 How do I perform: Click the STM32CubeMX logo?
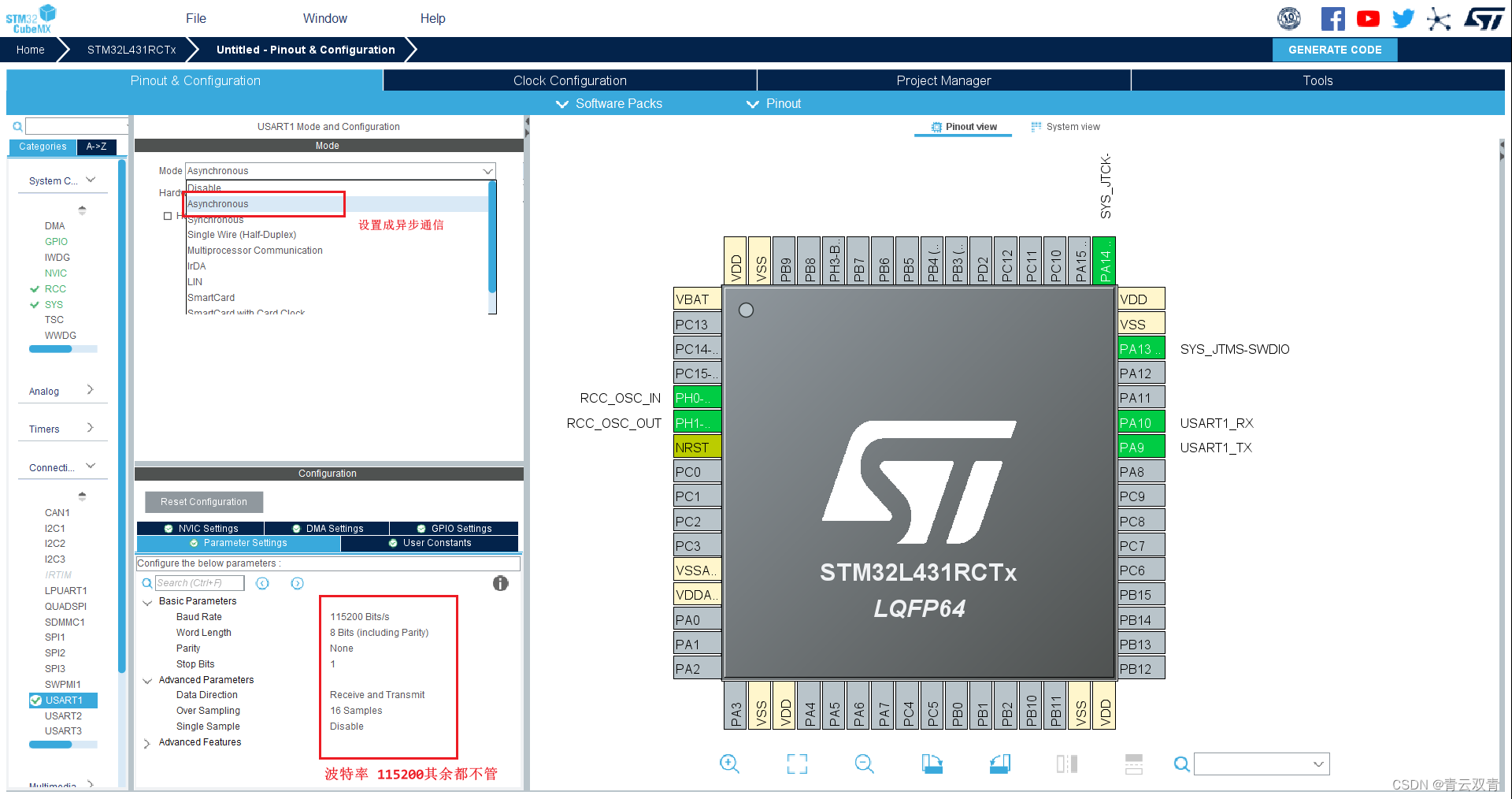pos(31,19)
